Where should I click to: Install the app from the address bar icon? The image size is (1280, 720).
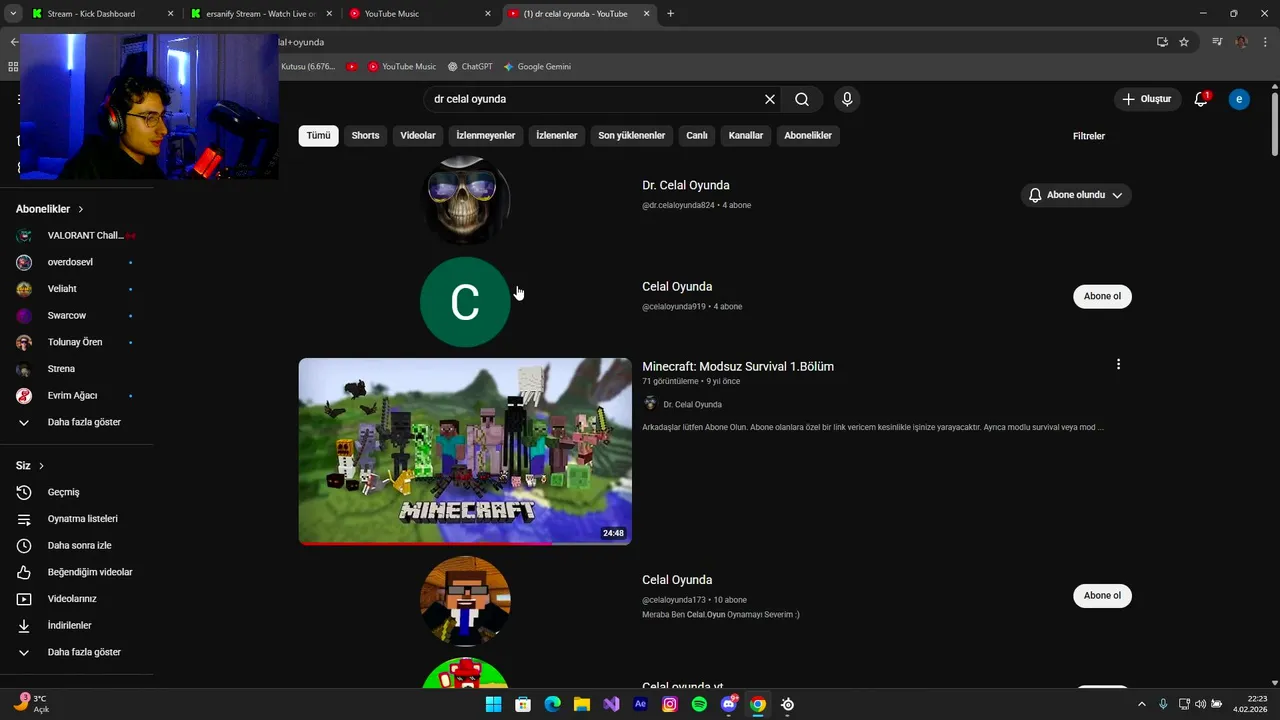click(1162, 42)
